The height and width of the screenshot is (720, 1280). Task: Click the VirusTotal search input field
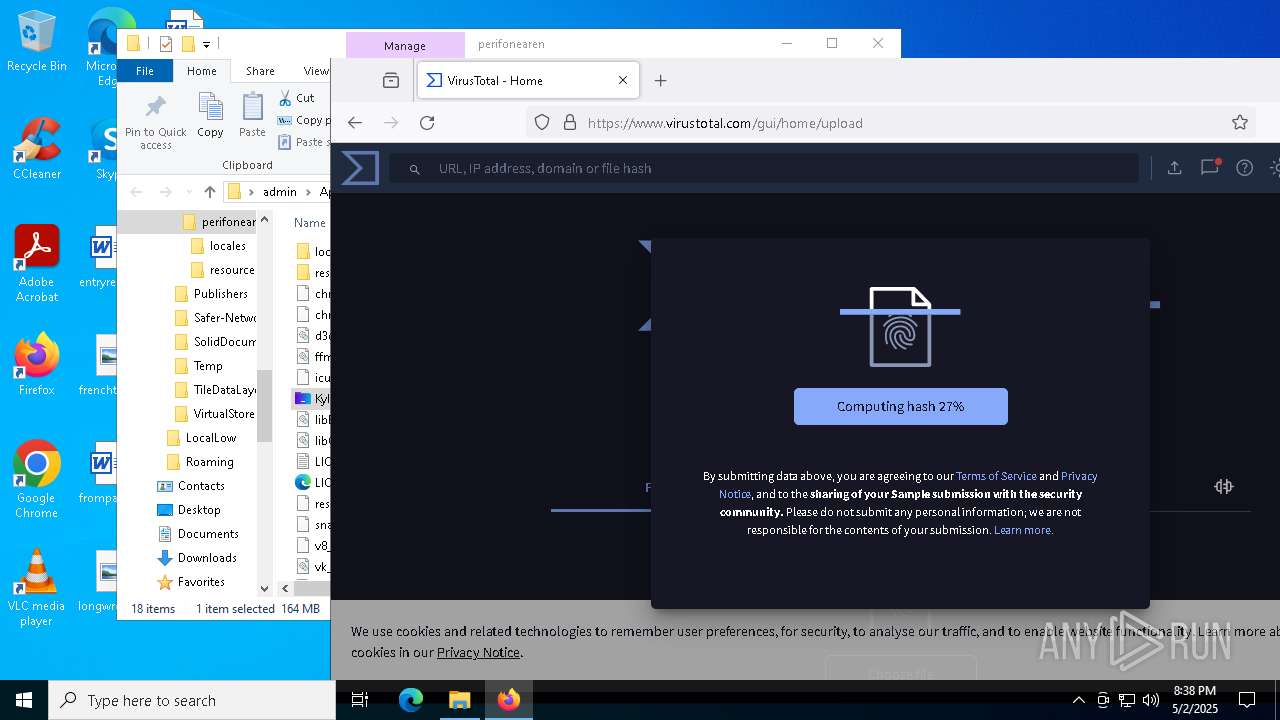pos(765,168)
